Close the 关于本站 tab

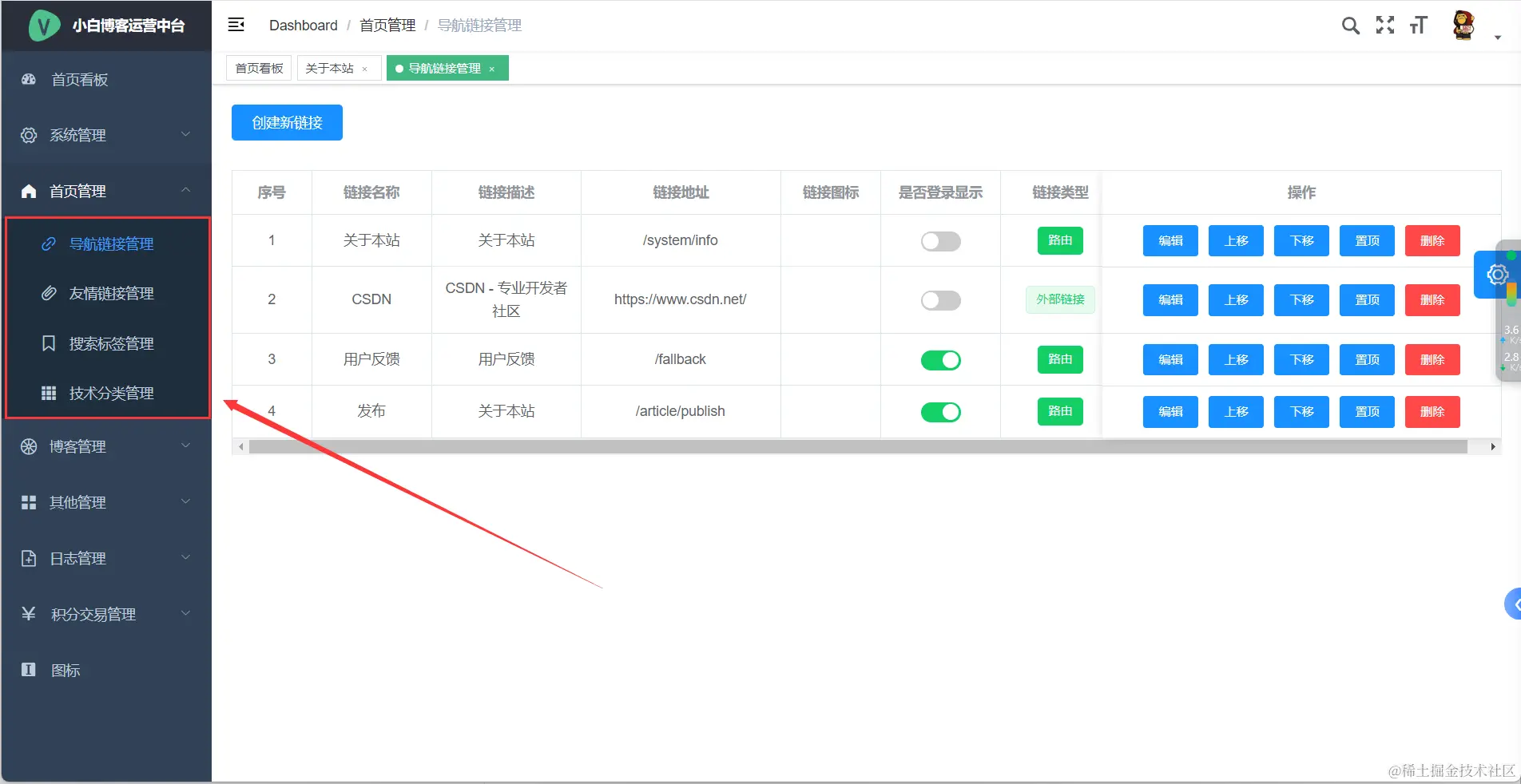coord(365,69)
